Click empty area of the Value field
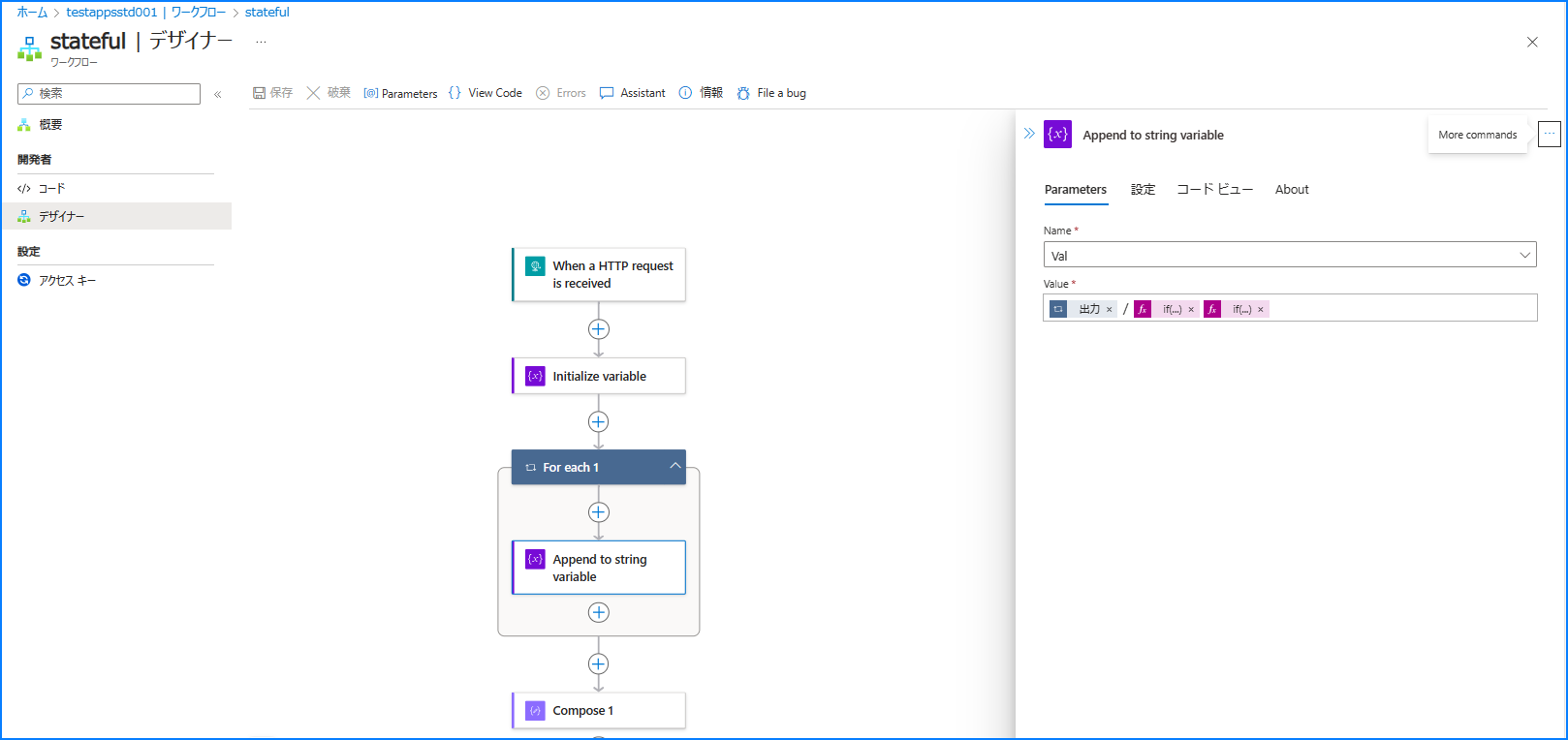This screenshot has width=1568, height=740. [x=1401, y=308]
